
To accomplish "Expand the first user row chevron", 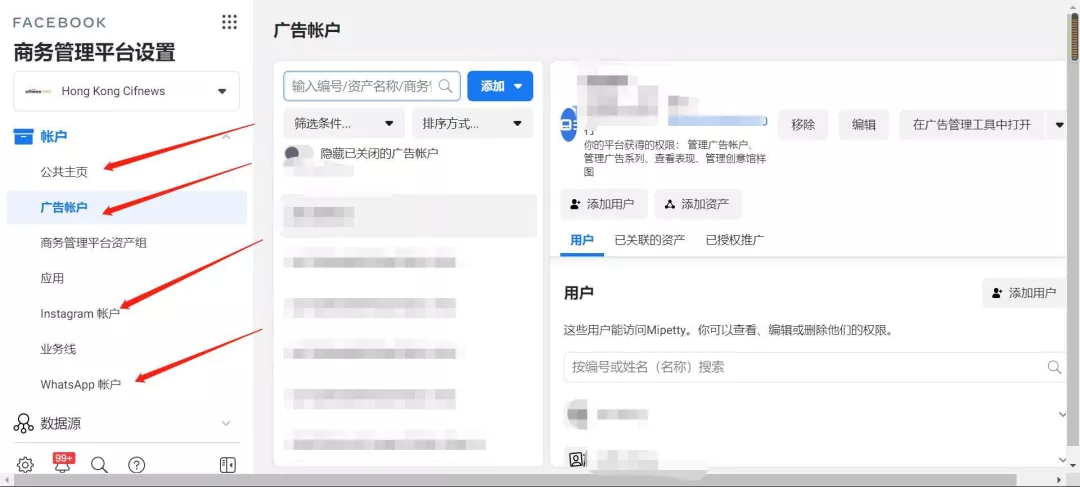I will pyautogui.click(x=1061, y=414).
